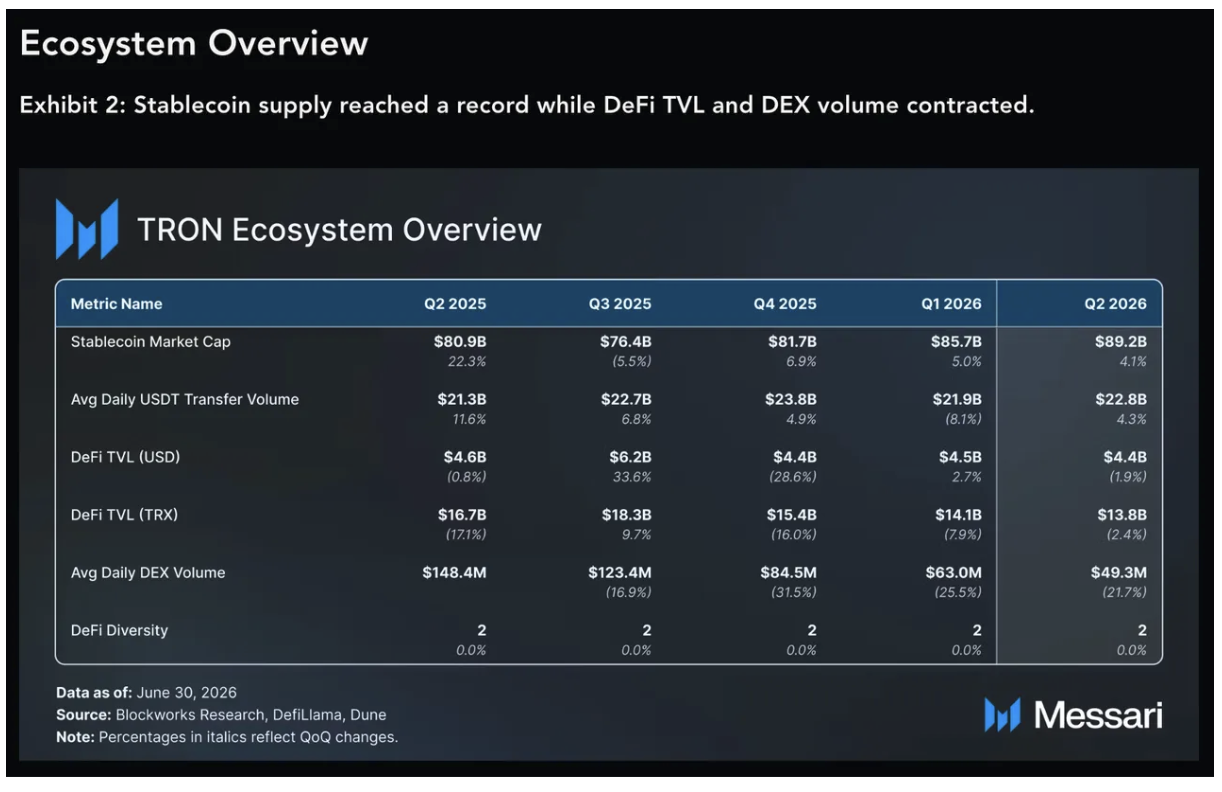Click the Avg Daily USDT Transfer Volume label
The height and width of the screenshot is (792, 1222).
[x=185, y=400]
